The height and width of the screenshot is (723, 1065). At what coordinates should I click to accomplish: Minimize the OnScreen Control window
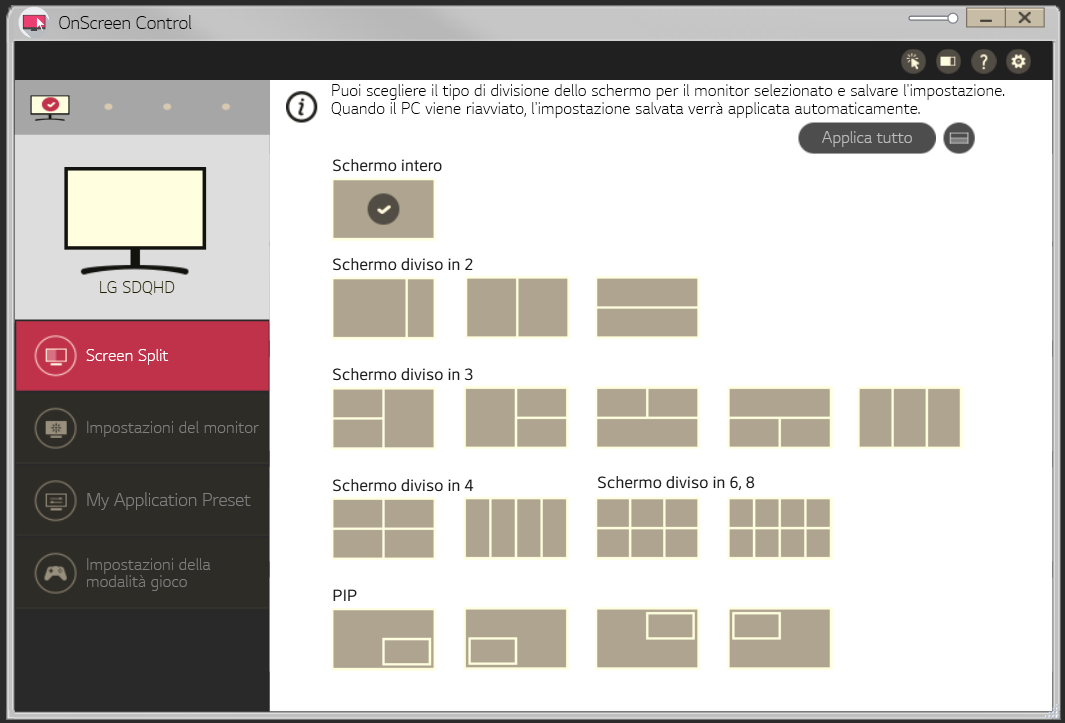pos(986,18)
